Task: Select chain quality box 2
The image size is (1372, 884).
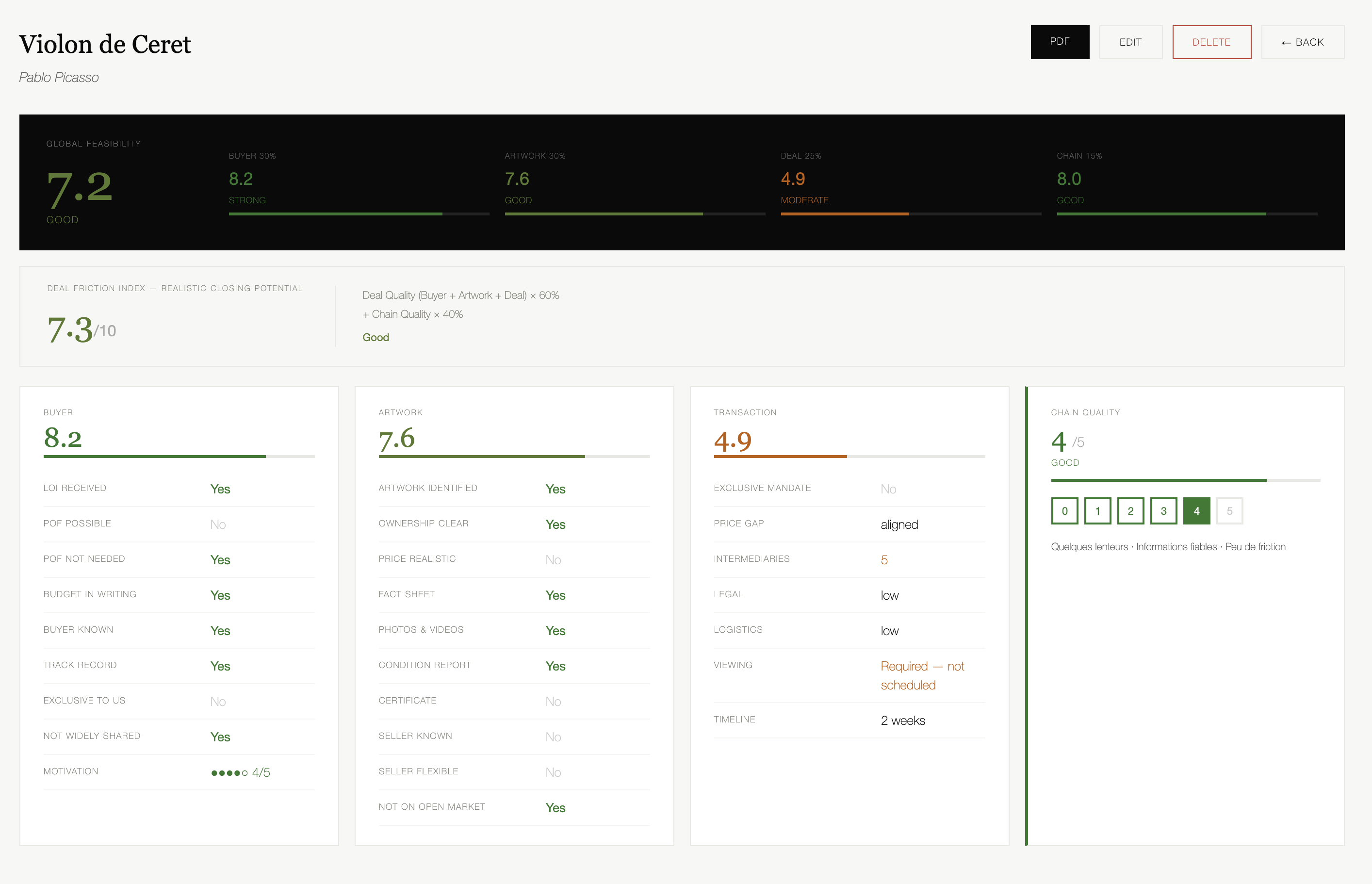Action: (1130, 511)
